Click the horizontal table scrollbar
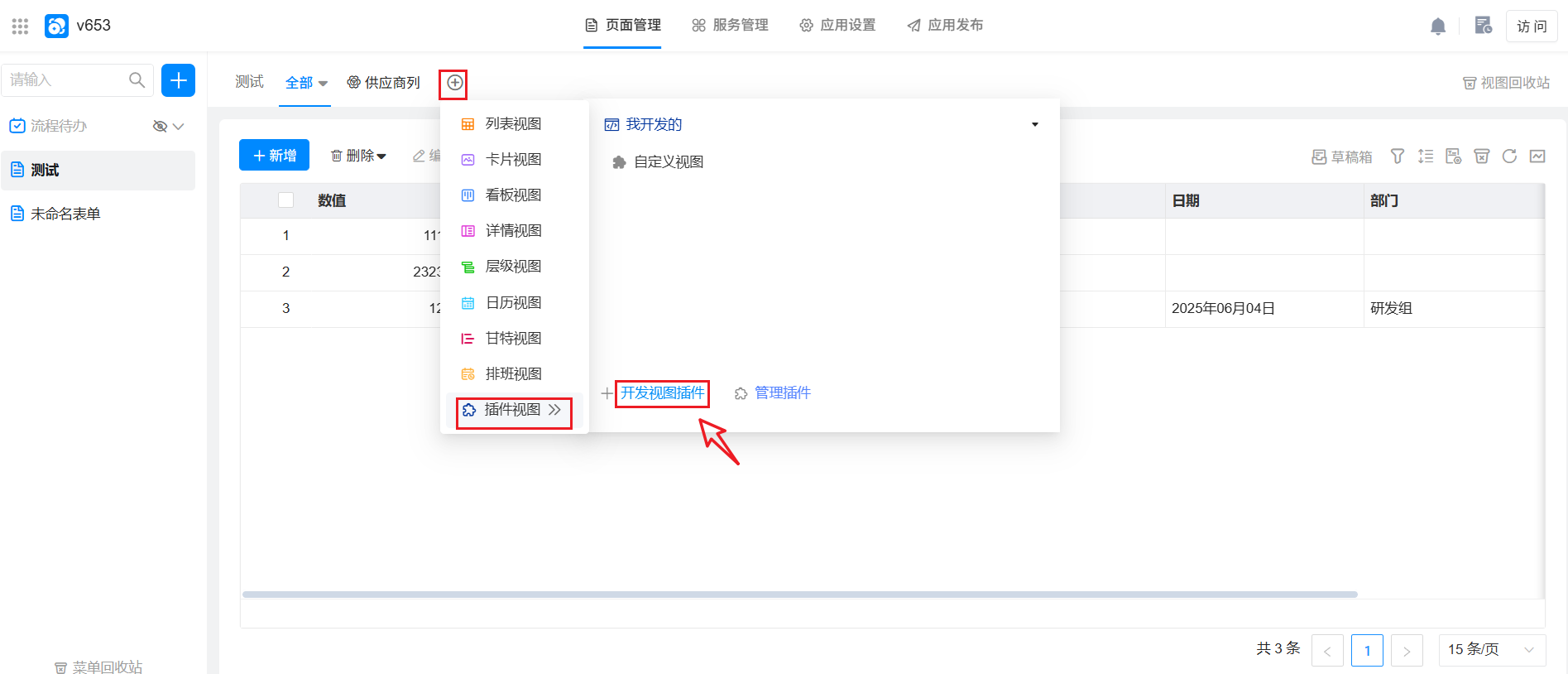The width and height of the screenshot is (1568, 674). [799, 595]
